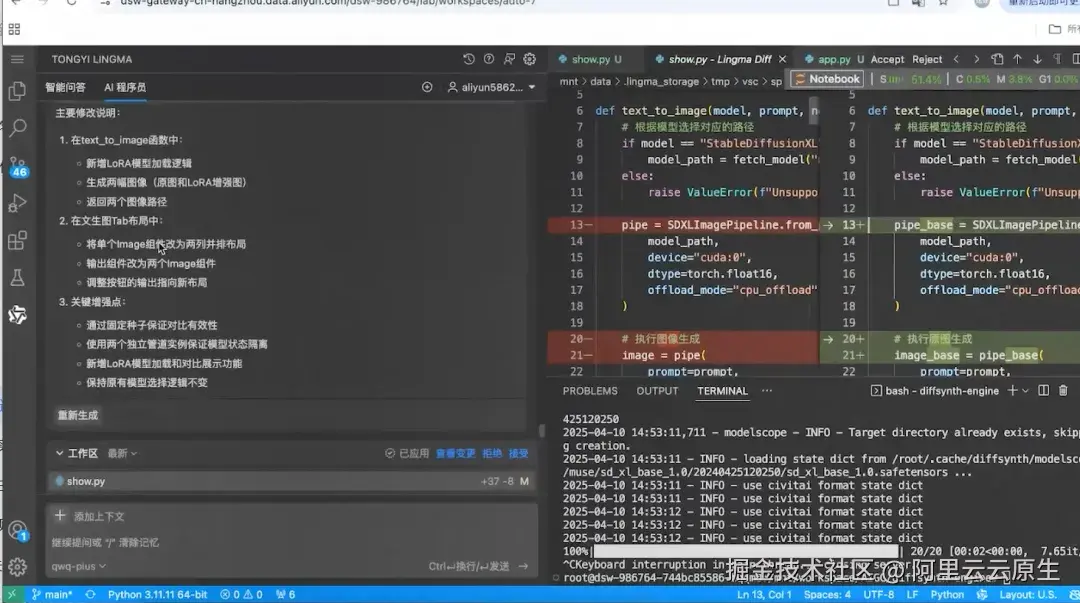Click 接受 link in workspace section
The image size is (1080, 603).
(x=518, y=453)
